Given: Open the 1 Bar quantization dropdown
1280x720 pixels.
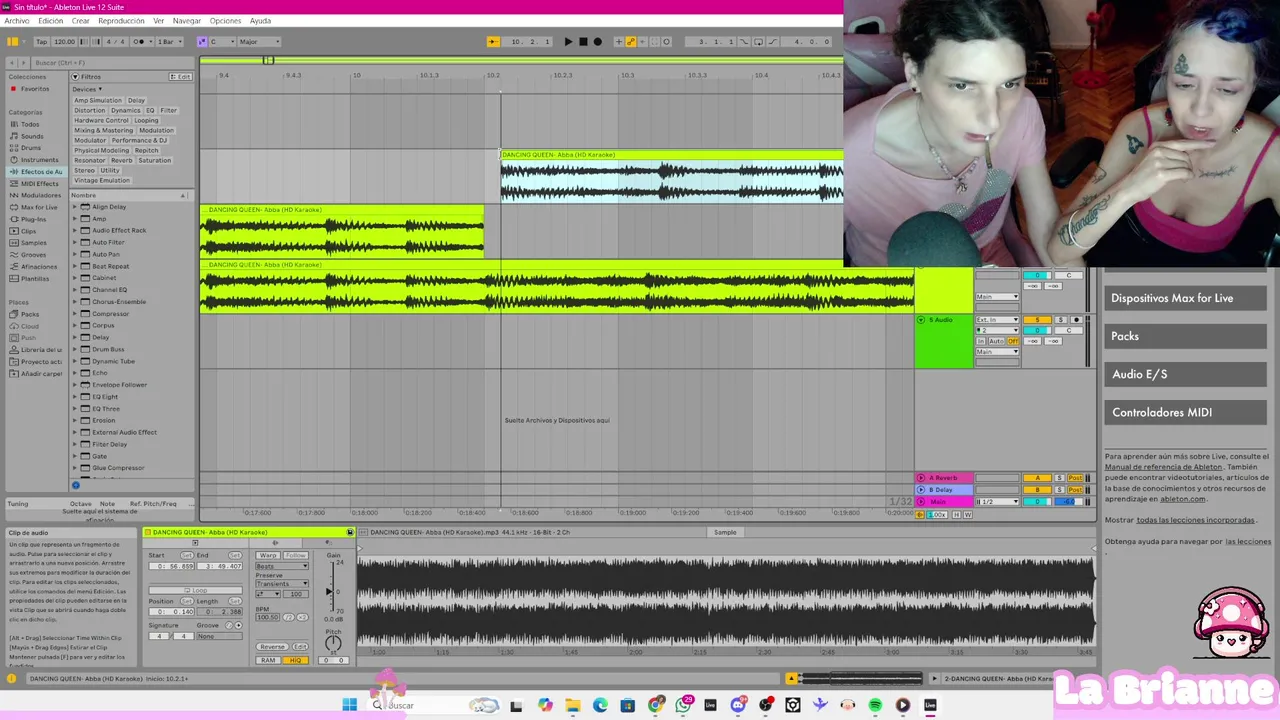Looking at the screenshot, I should (169, 41).
